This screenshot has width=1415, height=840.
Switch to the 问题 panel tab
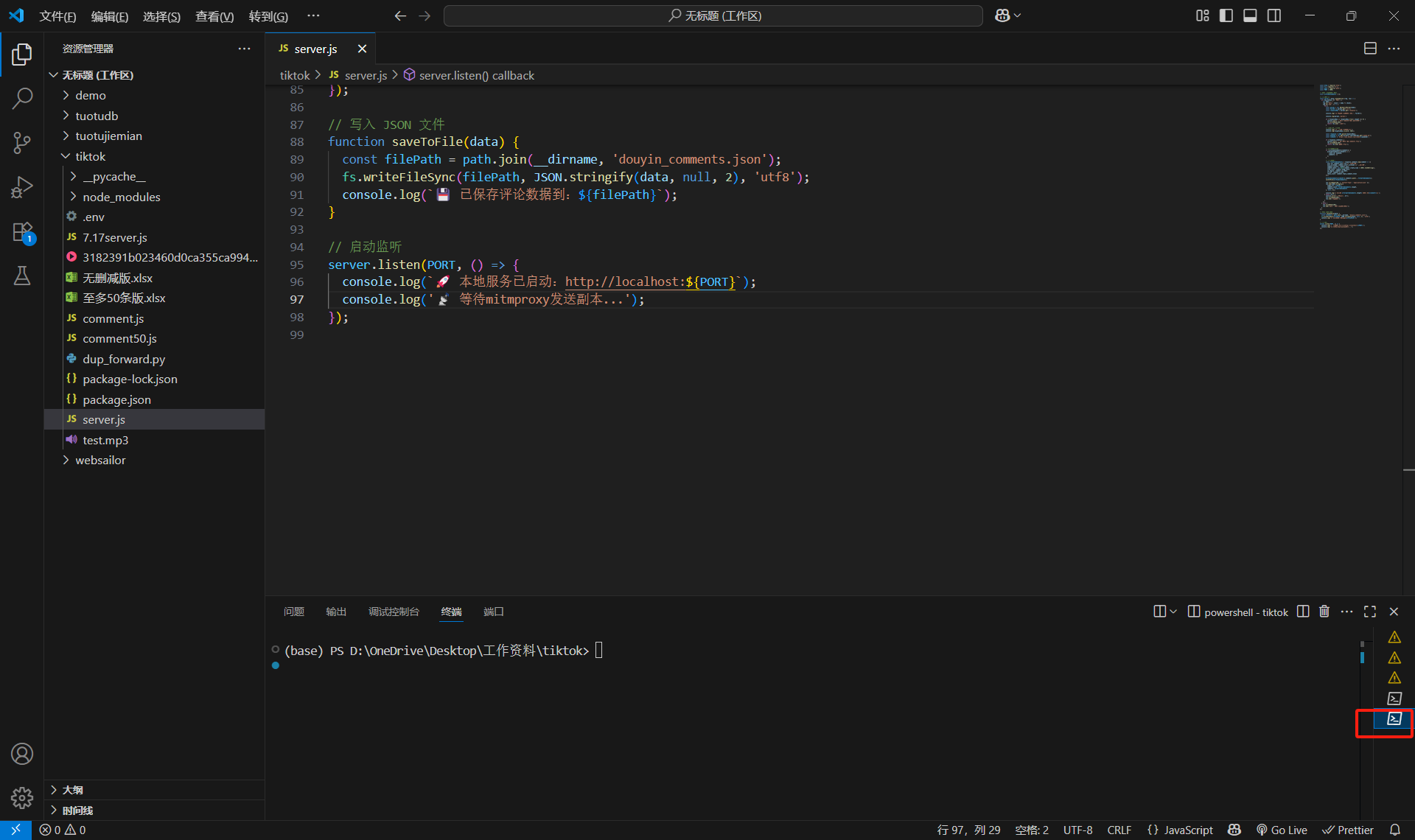(x=294, y=612)
